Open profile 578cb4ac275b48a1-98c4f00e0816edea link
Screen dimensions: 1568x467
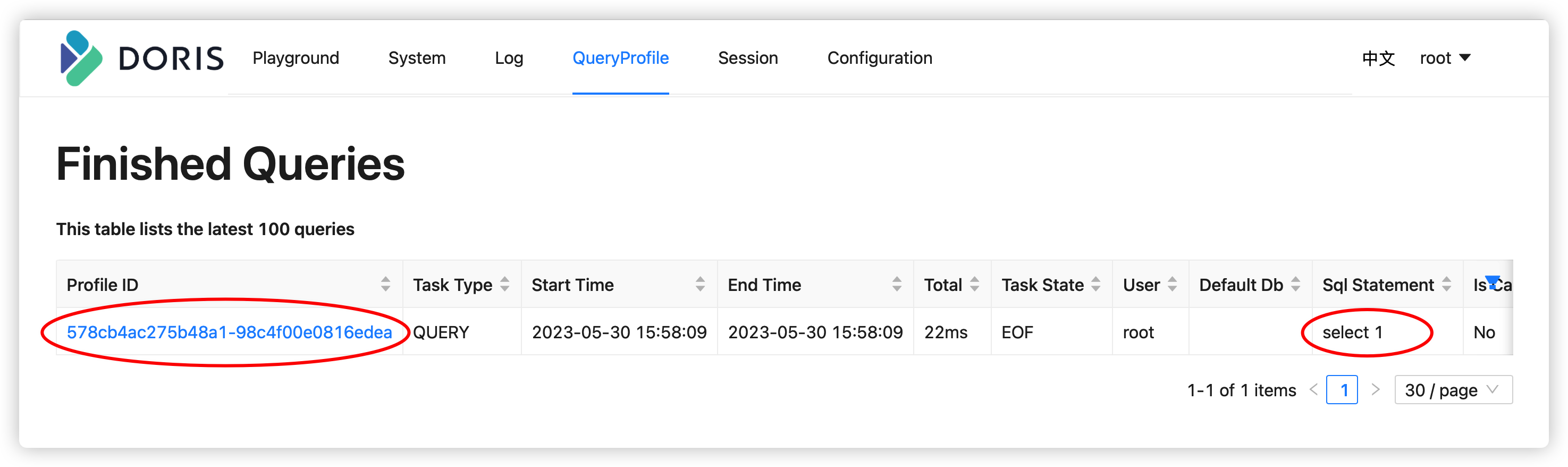pyautogui.click(x=229, y=332)
